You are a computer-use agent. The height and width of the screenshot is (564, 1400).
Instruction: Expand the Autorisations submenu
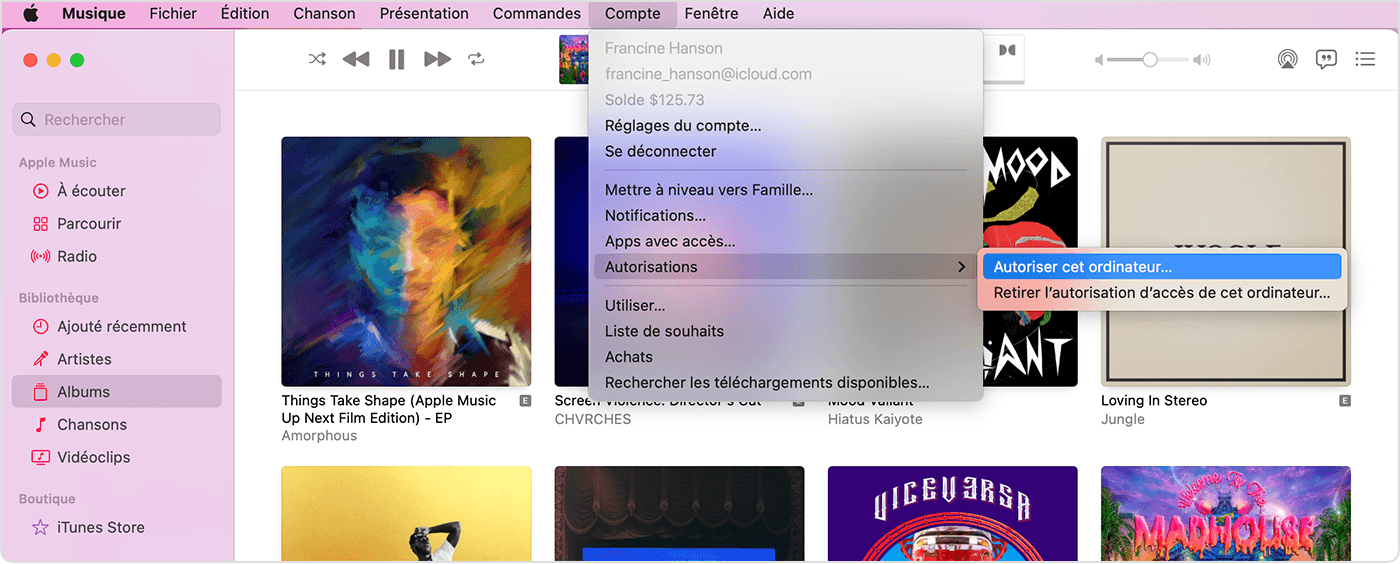click(x=785, y=267)
